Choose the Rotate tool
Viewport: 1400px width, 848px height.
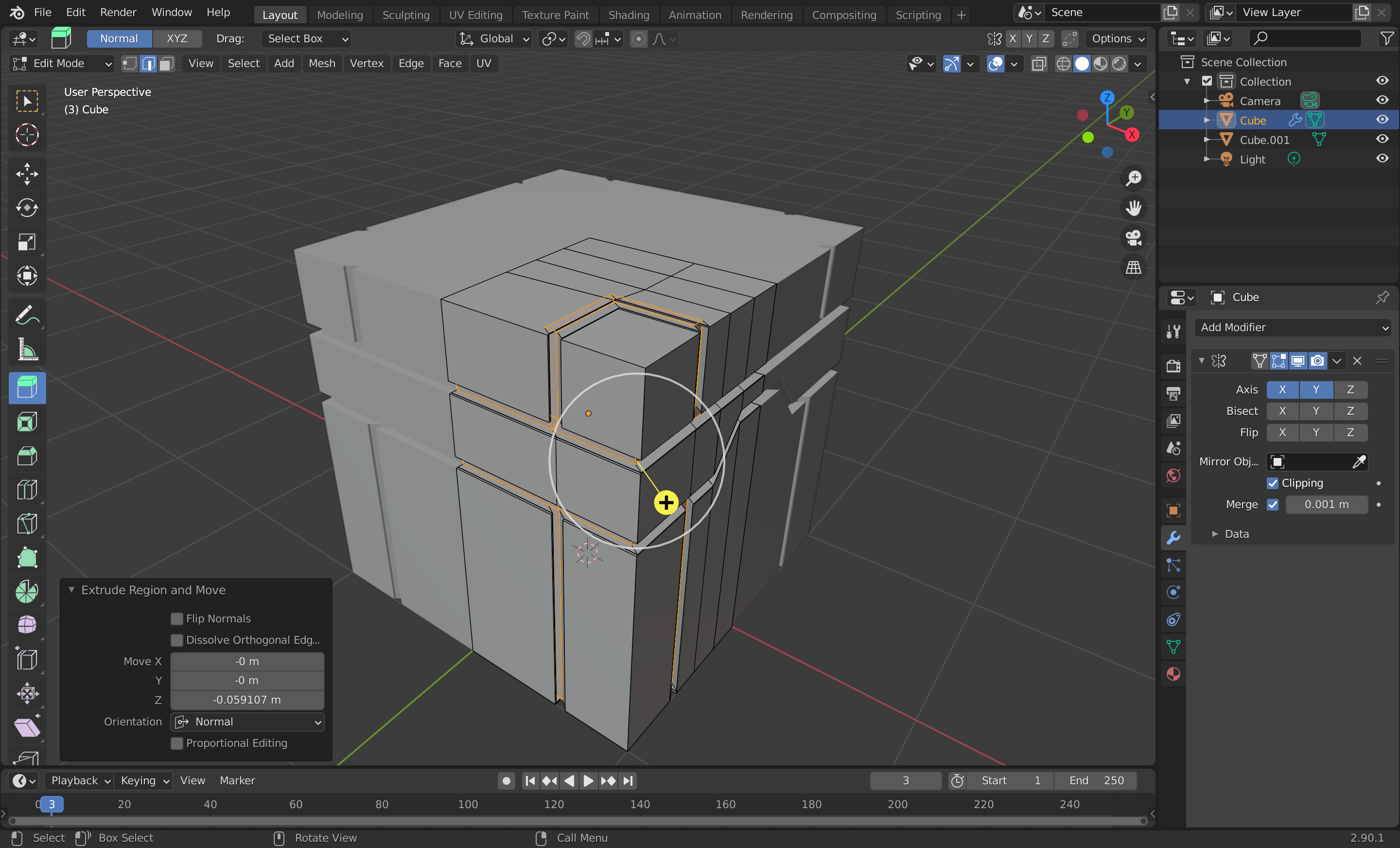27,208
